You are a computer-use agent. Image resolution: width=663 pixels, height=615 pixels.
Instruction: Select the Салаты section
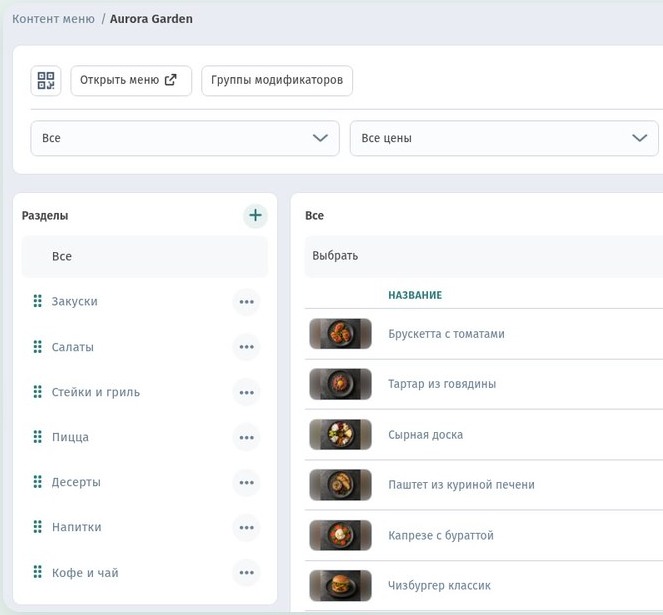[x=73, y=347]
